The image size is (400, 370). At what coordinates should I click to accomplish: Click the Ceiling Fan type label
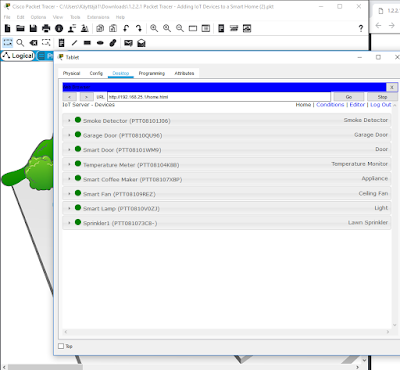373,193
